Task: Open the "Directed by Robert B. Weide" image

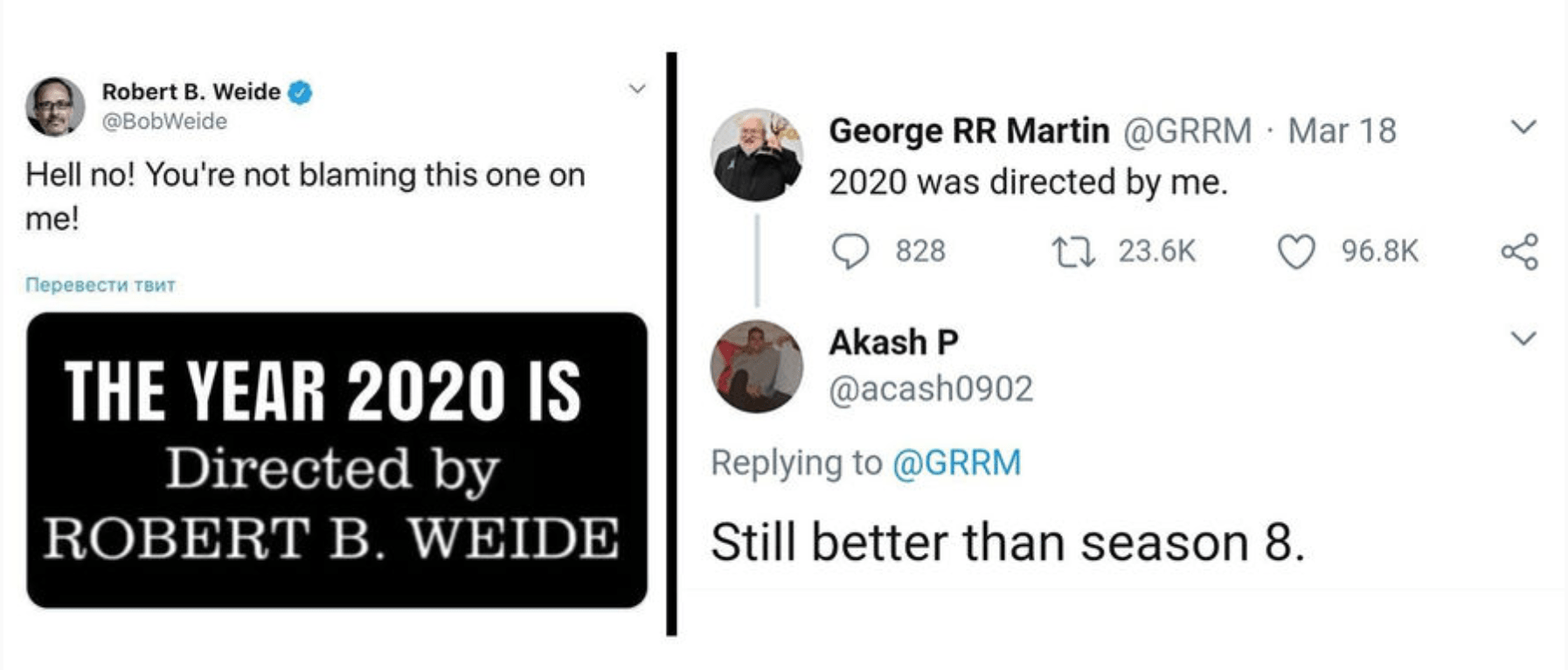Action: 336,460
